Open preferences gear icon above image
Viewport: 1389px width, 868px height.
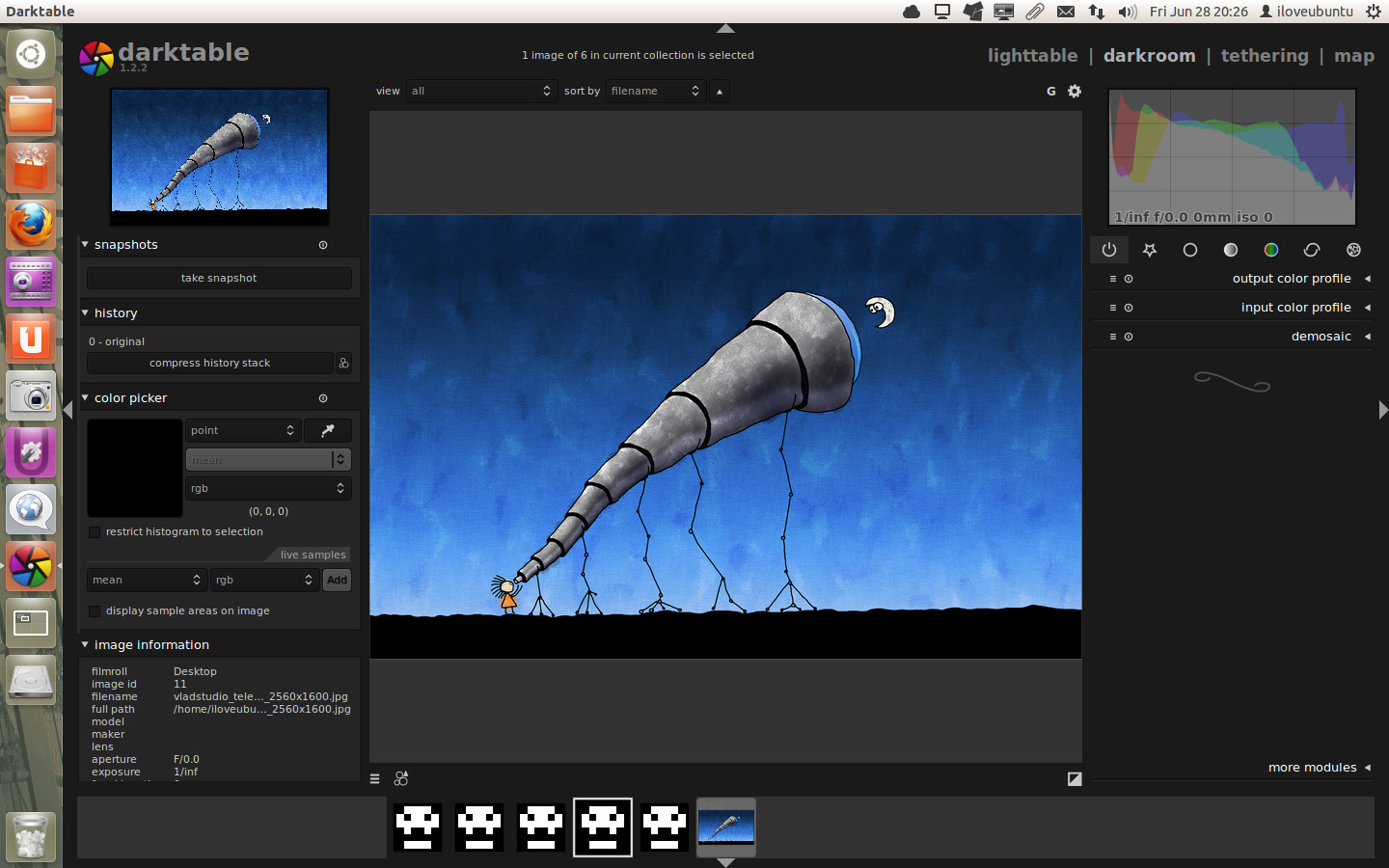(x=1075, y=91)
